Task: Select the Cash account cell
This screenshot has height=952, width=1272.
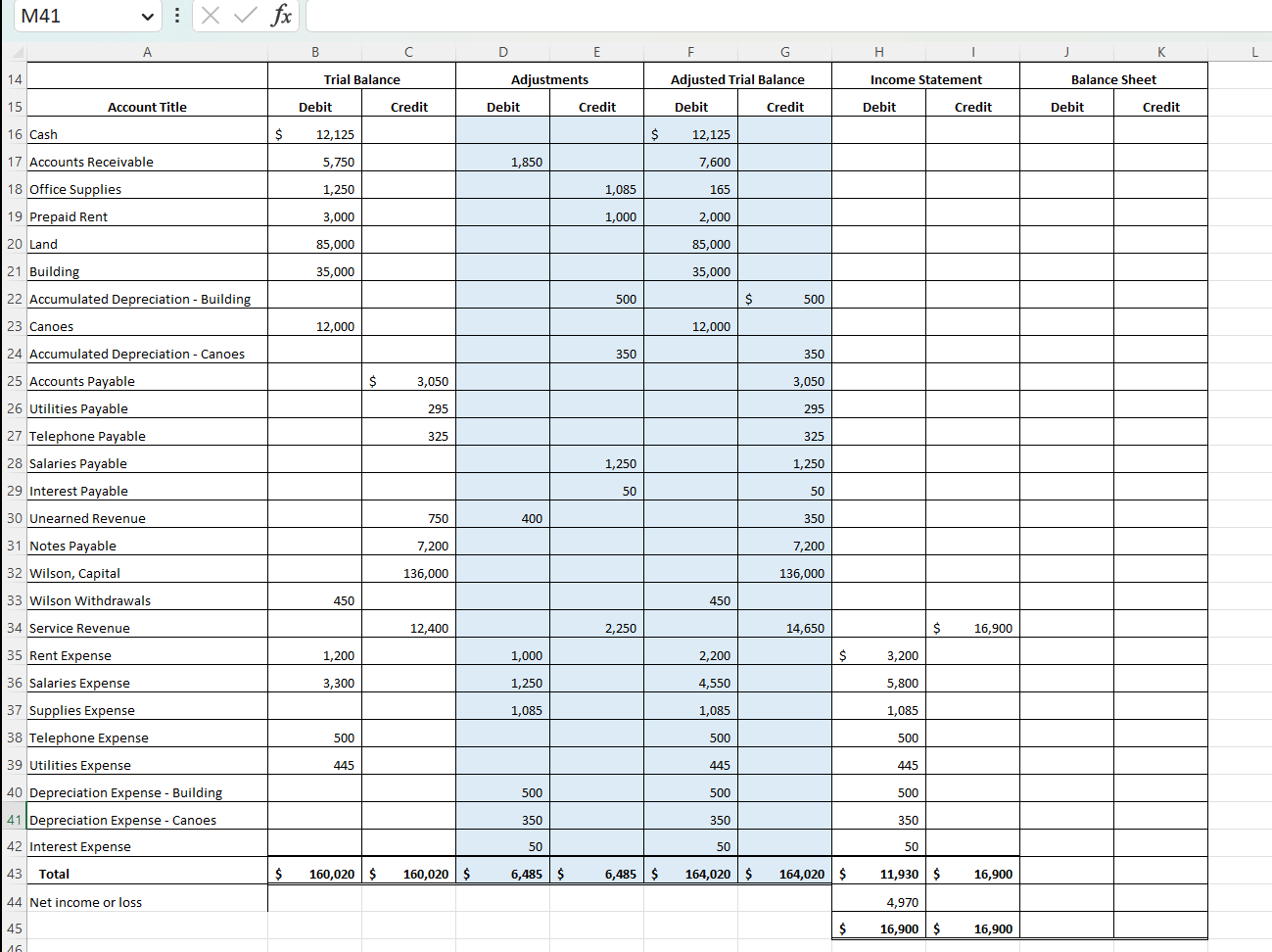Action: pyautogui.click(x=147, y=134)
